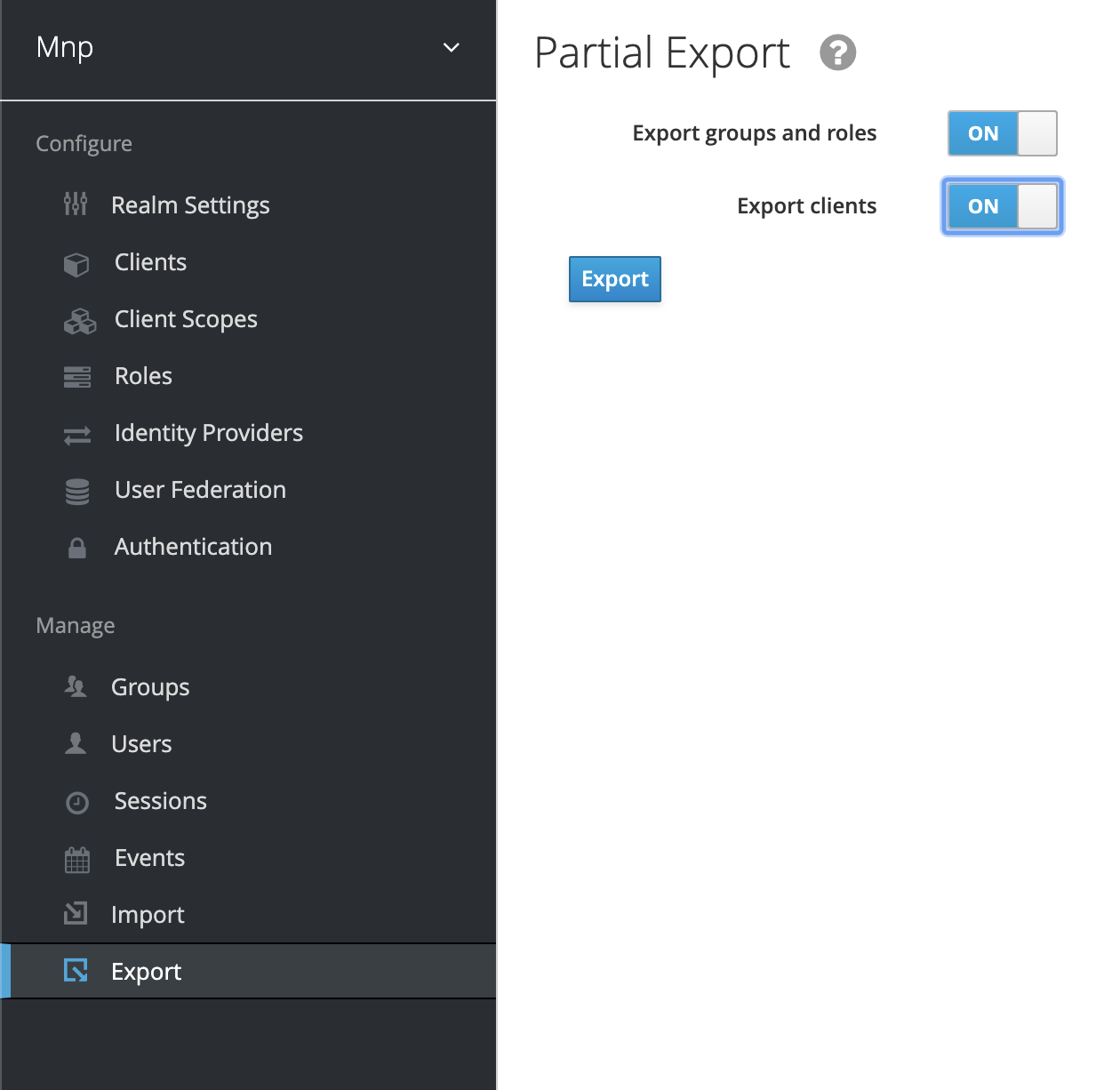Click the Sessions clock icon
This screenshot has width=1120, height=1090.
tap(77, 803)
